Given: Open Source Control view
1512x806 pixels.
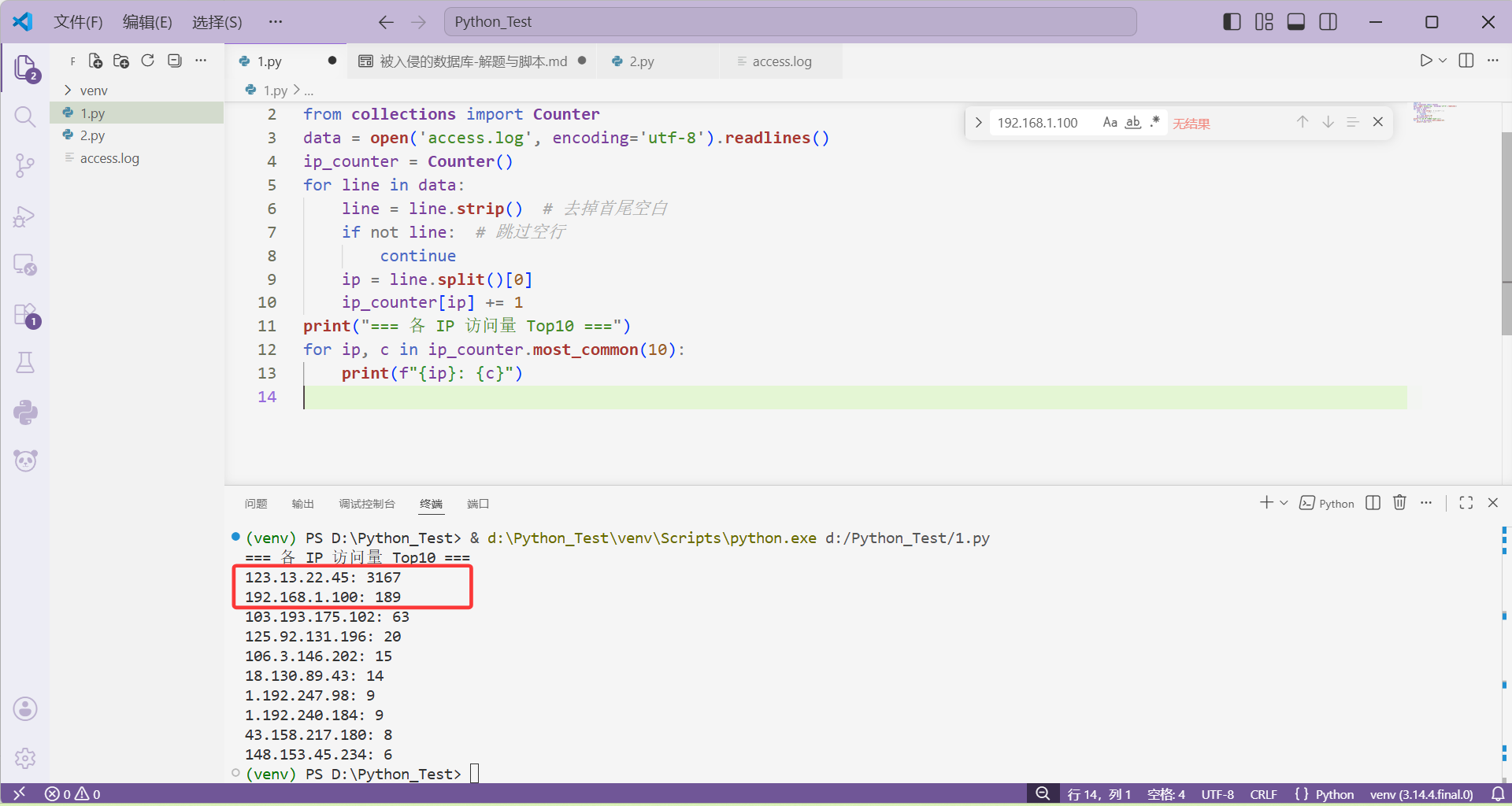Looking at the screenshot, I should pos(25,166).
